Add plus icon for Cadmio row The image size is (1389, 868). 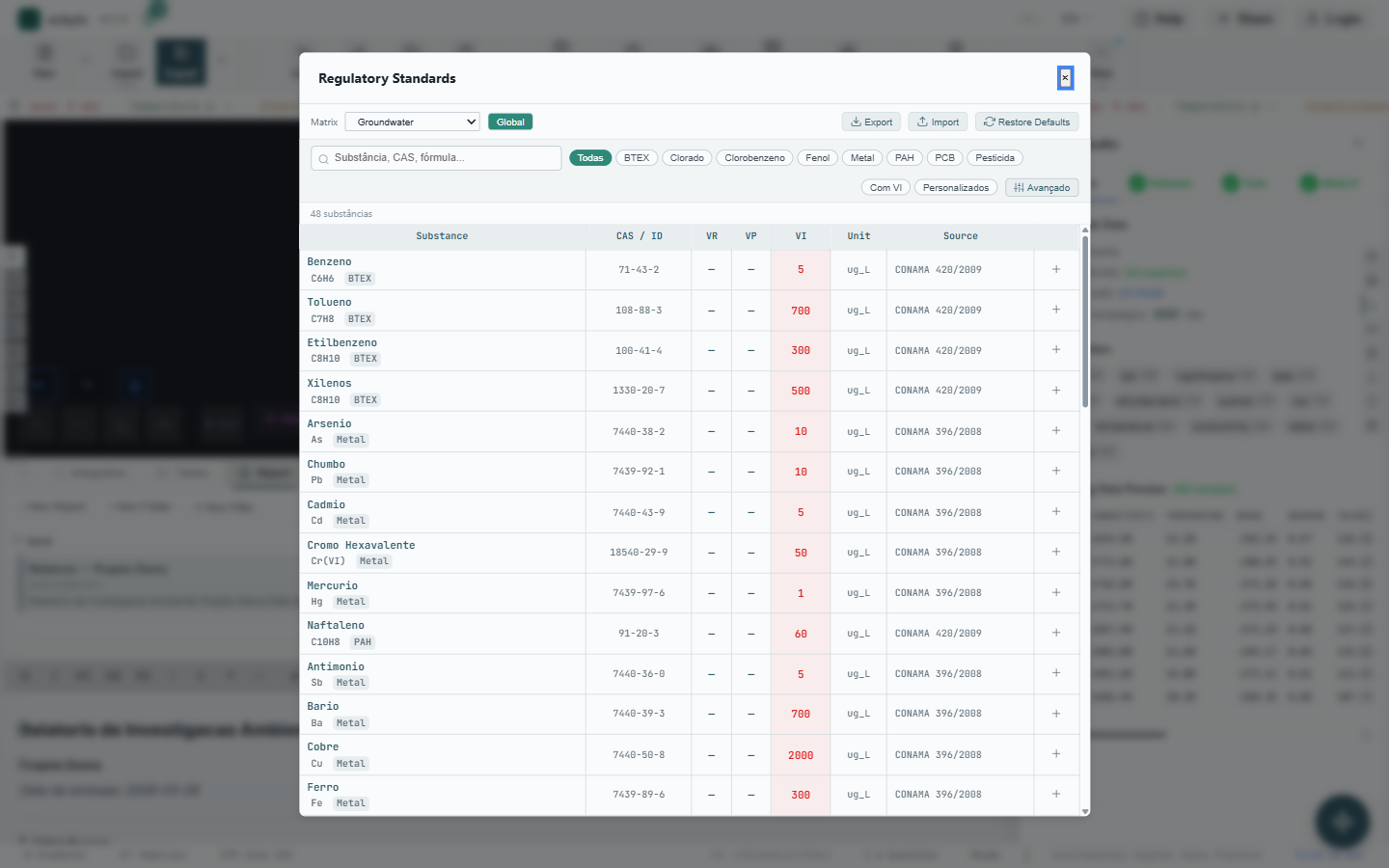pos(1056,511)
